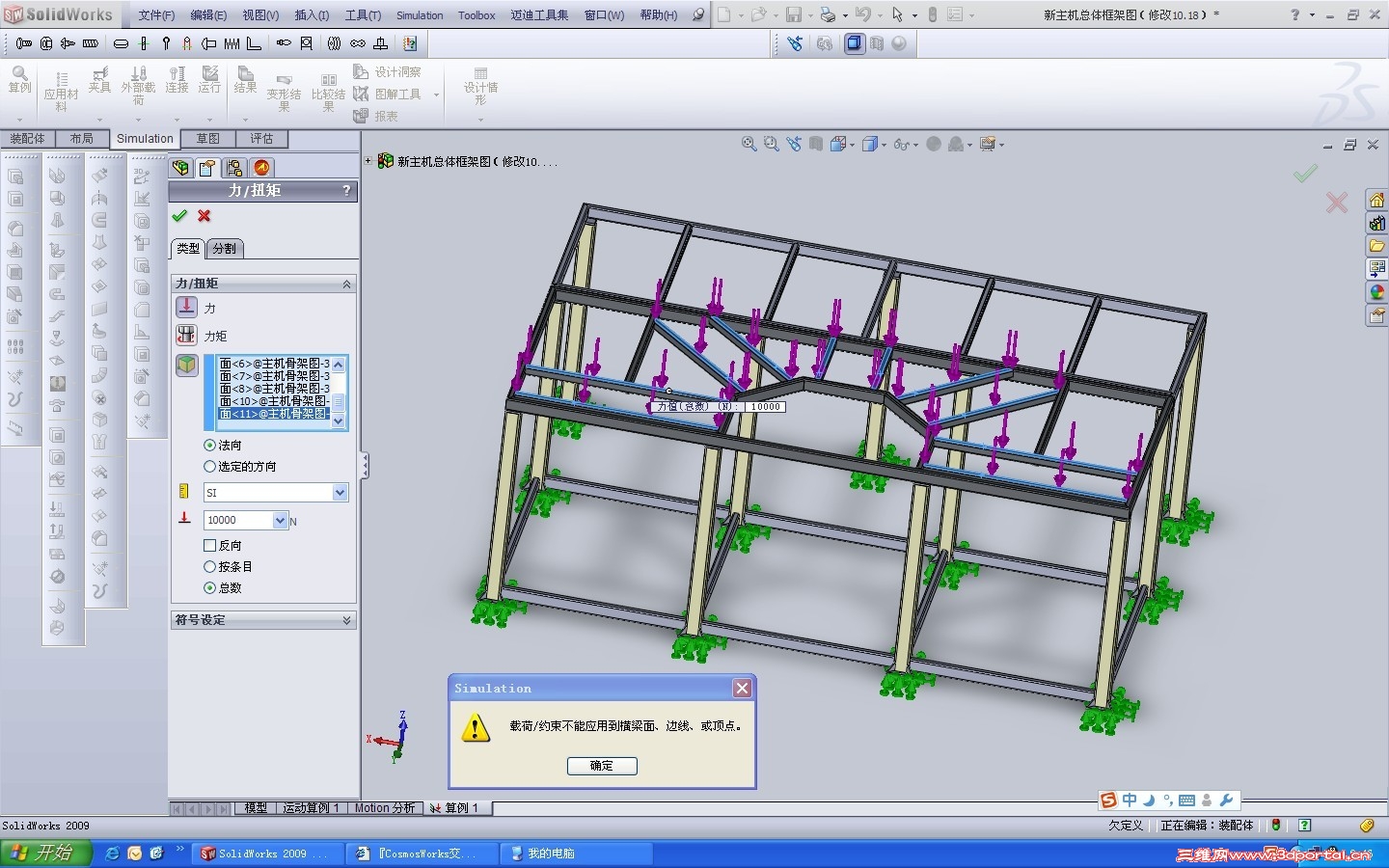1389x868 pixels.
Task: Select 面<11>@主机骨架图 in the face list
Action: pos(275,414)
